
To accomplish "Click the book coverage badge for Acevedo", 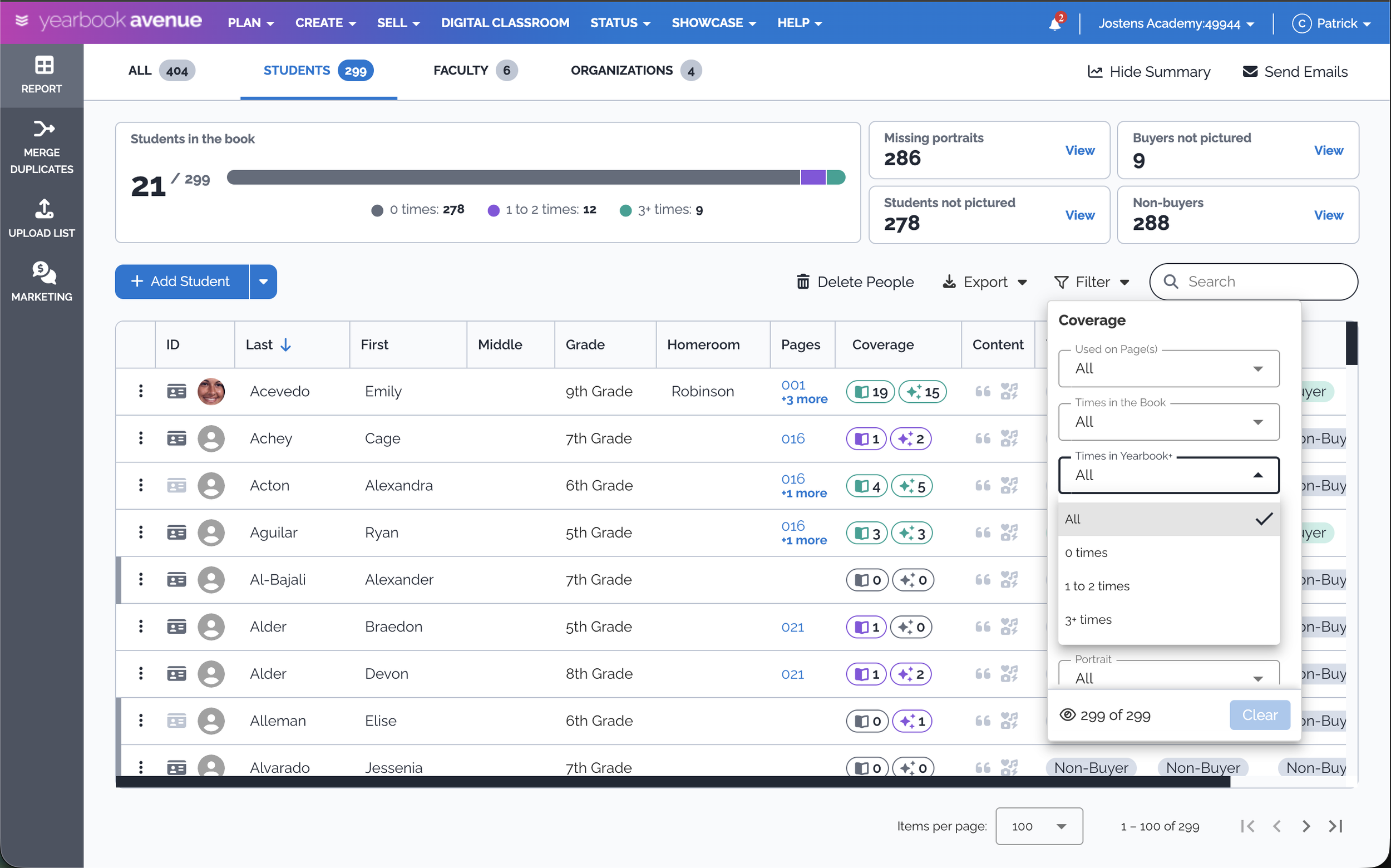I will coord(870,392).
